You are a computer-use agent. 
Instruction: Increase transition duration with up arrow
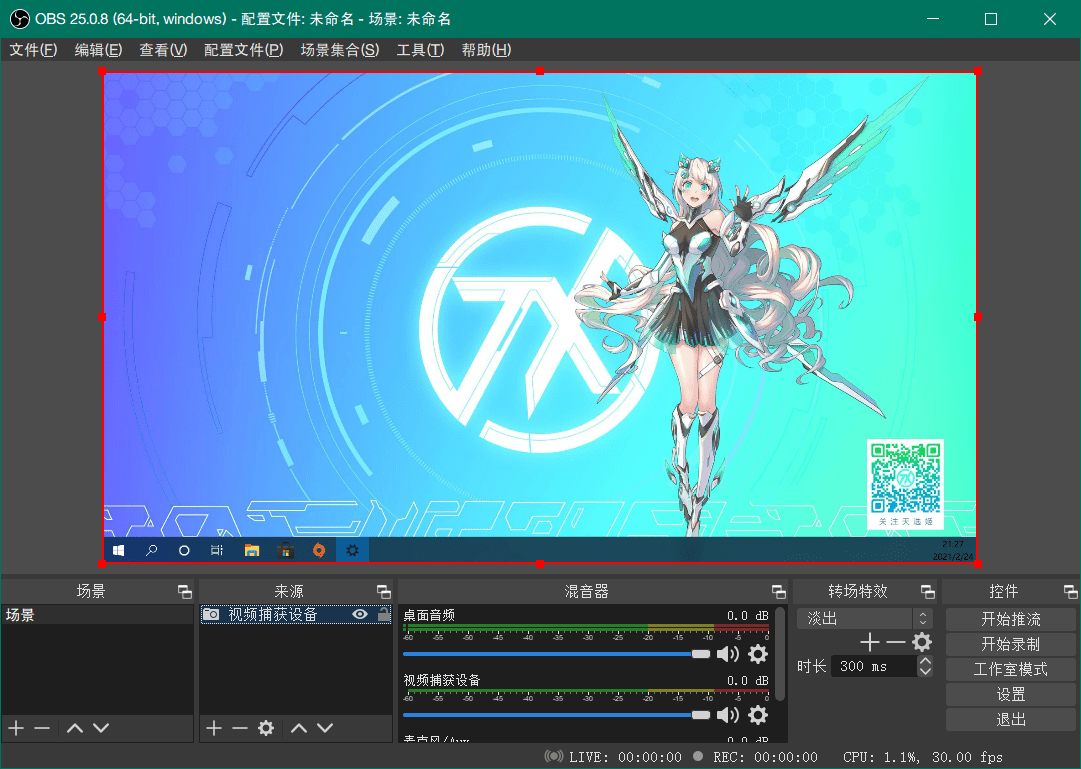925,661
